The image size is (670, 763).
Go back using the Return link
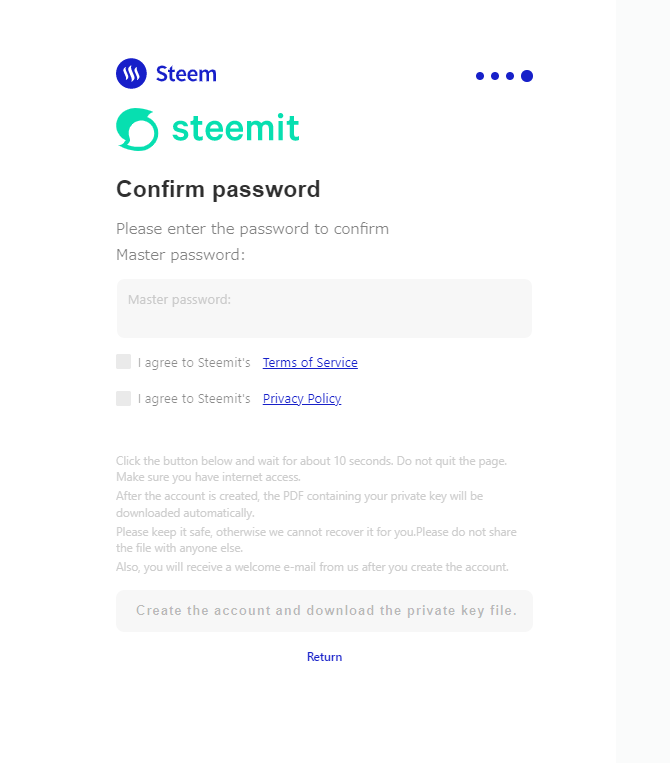point(324,657)
